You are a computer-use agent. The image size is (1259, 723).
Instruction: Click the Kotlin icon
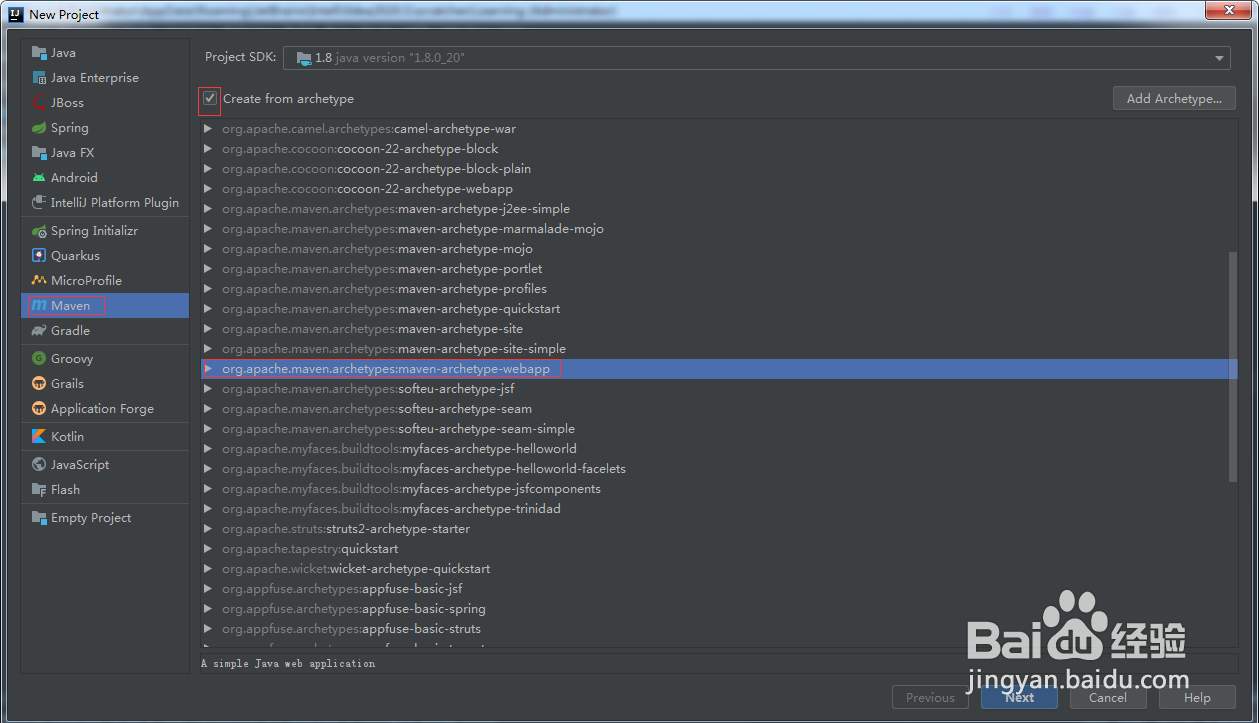[x=39, y=437]
